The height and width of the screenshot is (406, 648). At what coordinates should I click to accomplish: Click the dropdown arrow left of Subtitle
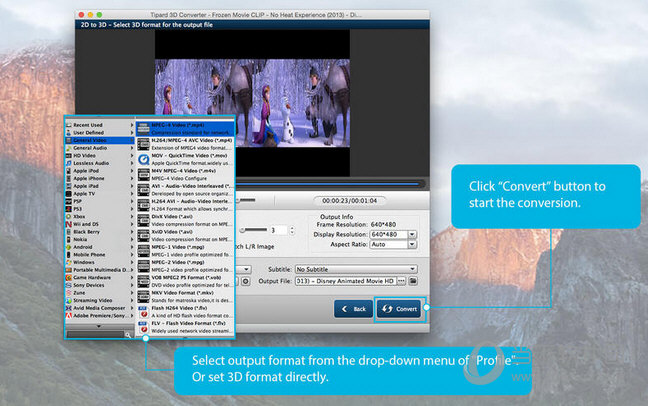click(x=246, y=269)
